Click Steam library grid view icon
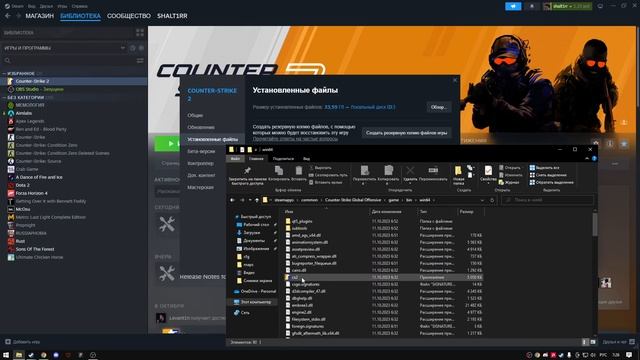640x360 pixels. 140,32
